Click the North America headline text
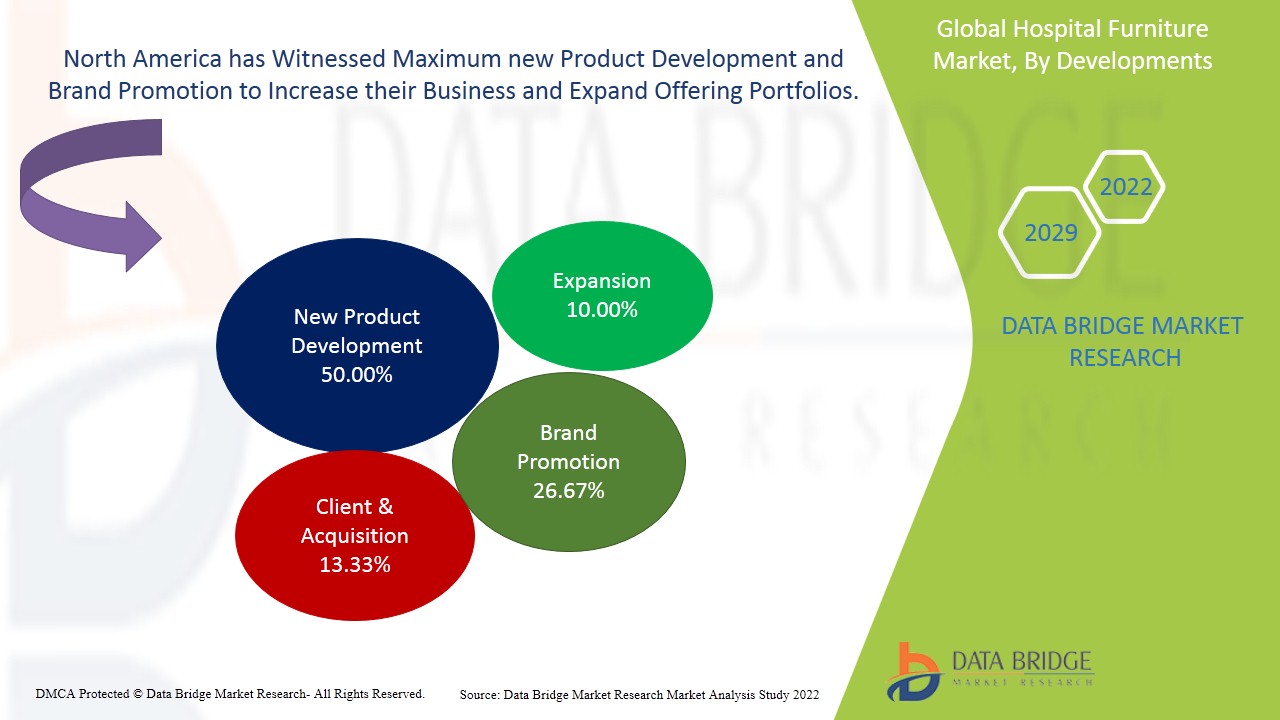1280x720 pixels. tap(453, 75)
